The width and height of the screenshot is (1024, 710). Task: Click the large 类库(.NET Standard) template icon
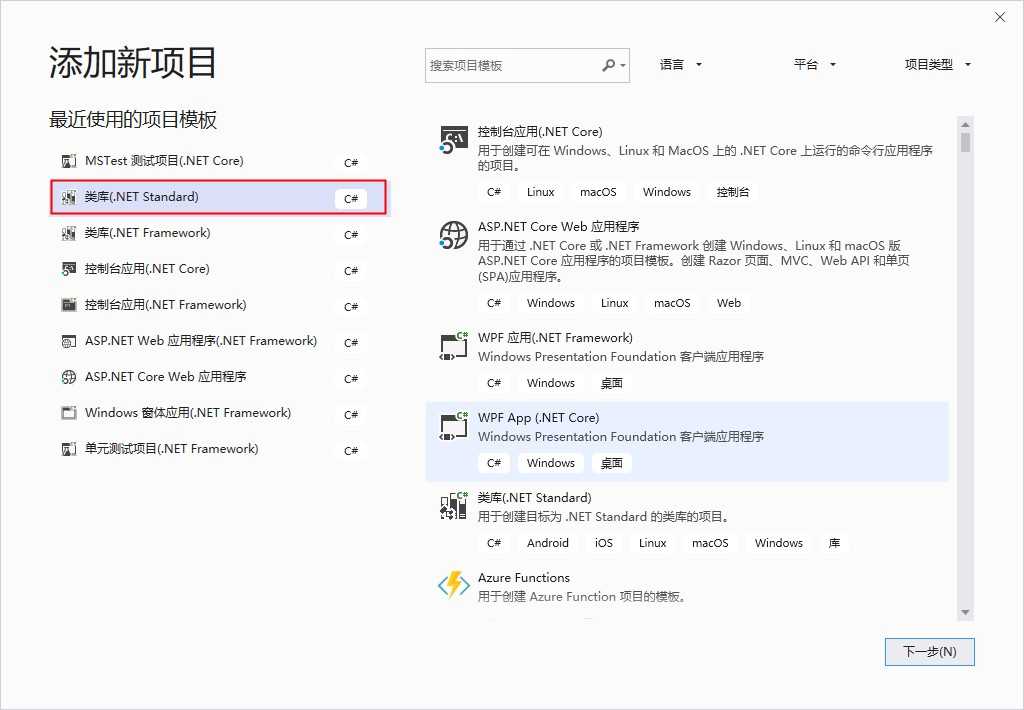click(454, 506)
